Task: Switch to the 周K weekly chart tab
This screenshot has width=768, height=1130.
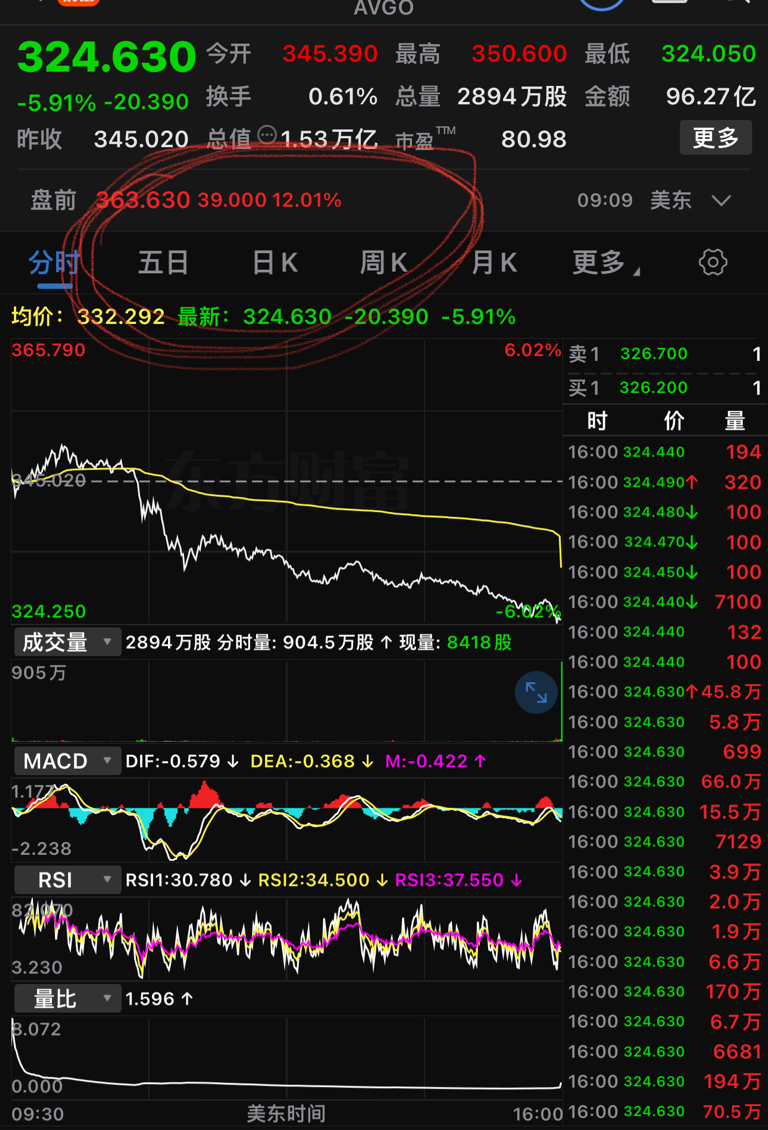Action: click(x=383, y=262)
